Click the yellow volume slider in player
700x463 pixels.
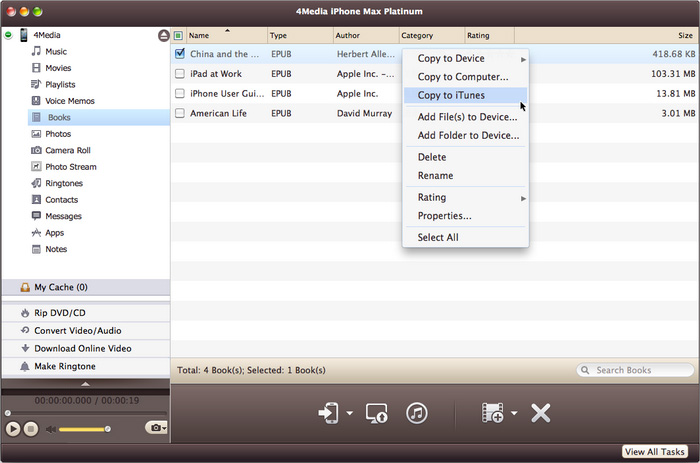point(83,429)
